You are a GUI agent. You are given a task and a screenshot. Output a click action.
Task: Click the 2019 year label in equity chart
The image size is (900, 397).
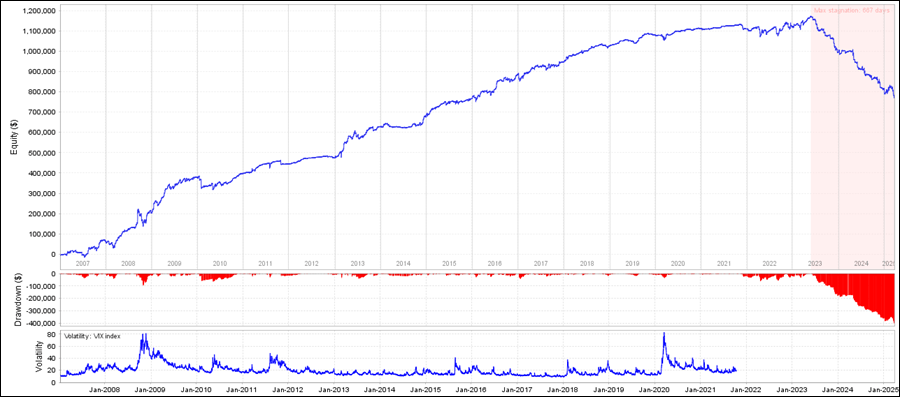tap(632, 263)
